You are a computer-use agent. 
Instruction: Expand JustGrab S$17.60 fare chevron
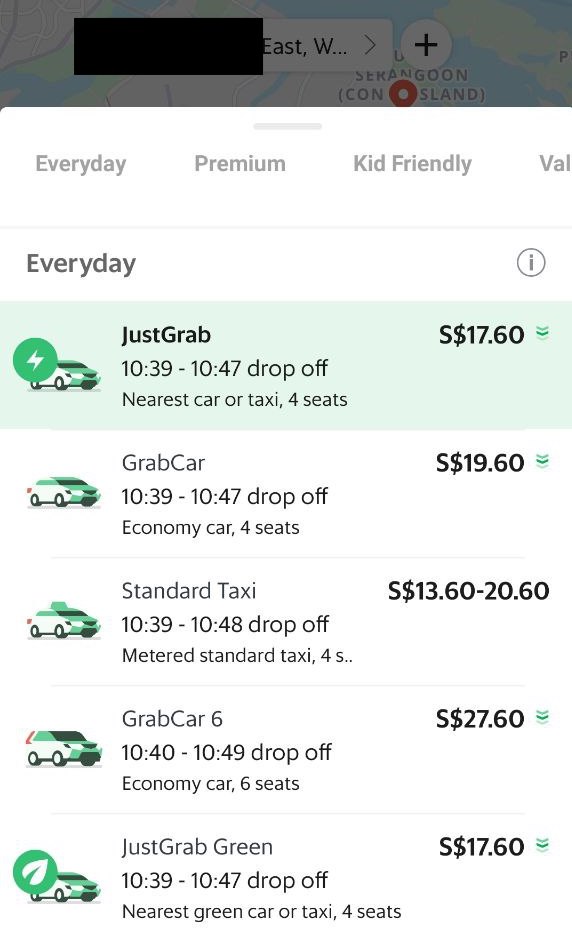[x=542, y=333]
